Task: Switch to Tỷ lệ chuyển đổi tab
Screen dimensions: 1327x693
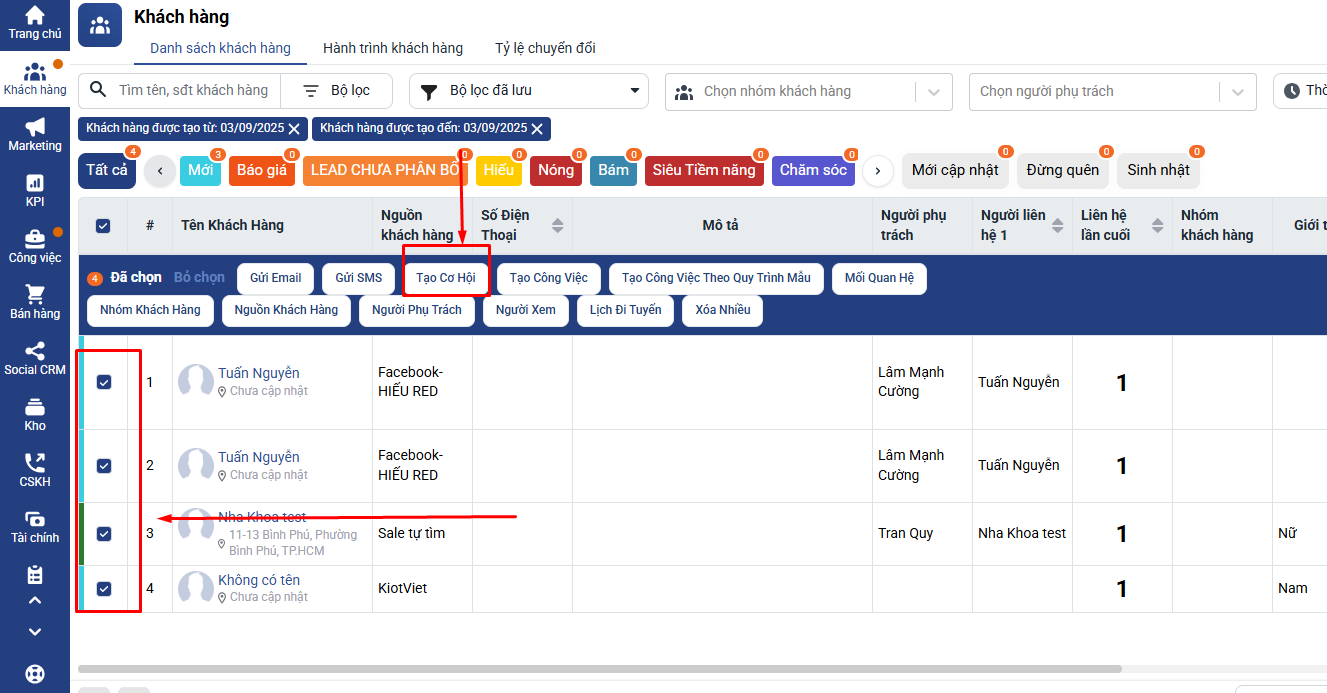Action: 545,48
